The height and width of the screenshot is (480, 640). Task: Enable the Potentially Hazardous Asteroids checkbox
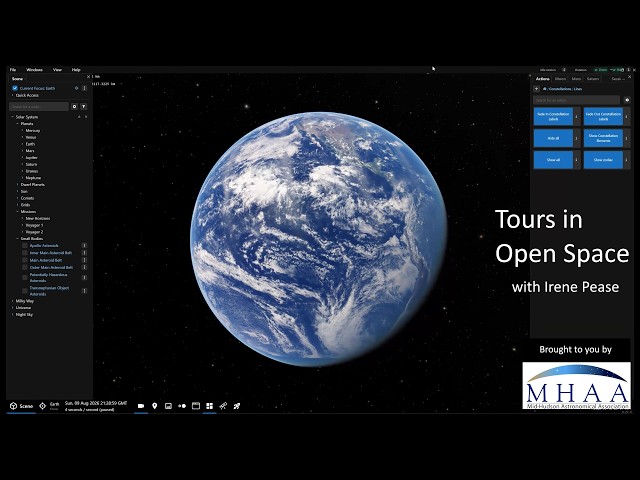[25, 278]
